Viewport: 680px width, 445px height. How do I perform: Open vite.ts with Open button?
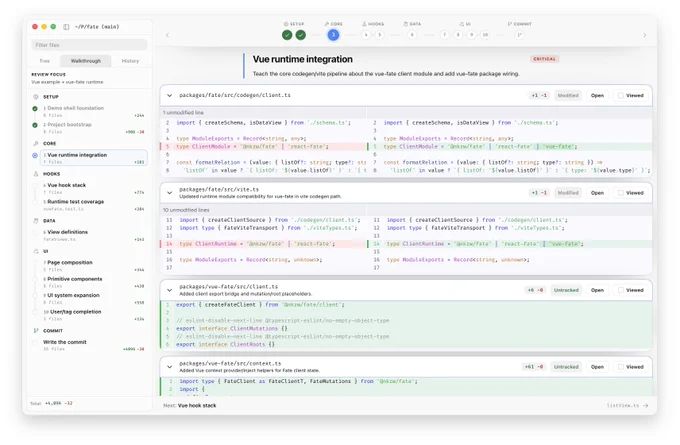coord(597,193)
